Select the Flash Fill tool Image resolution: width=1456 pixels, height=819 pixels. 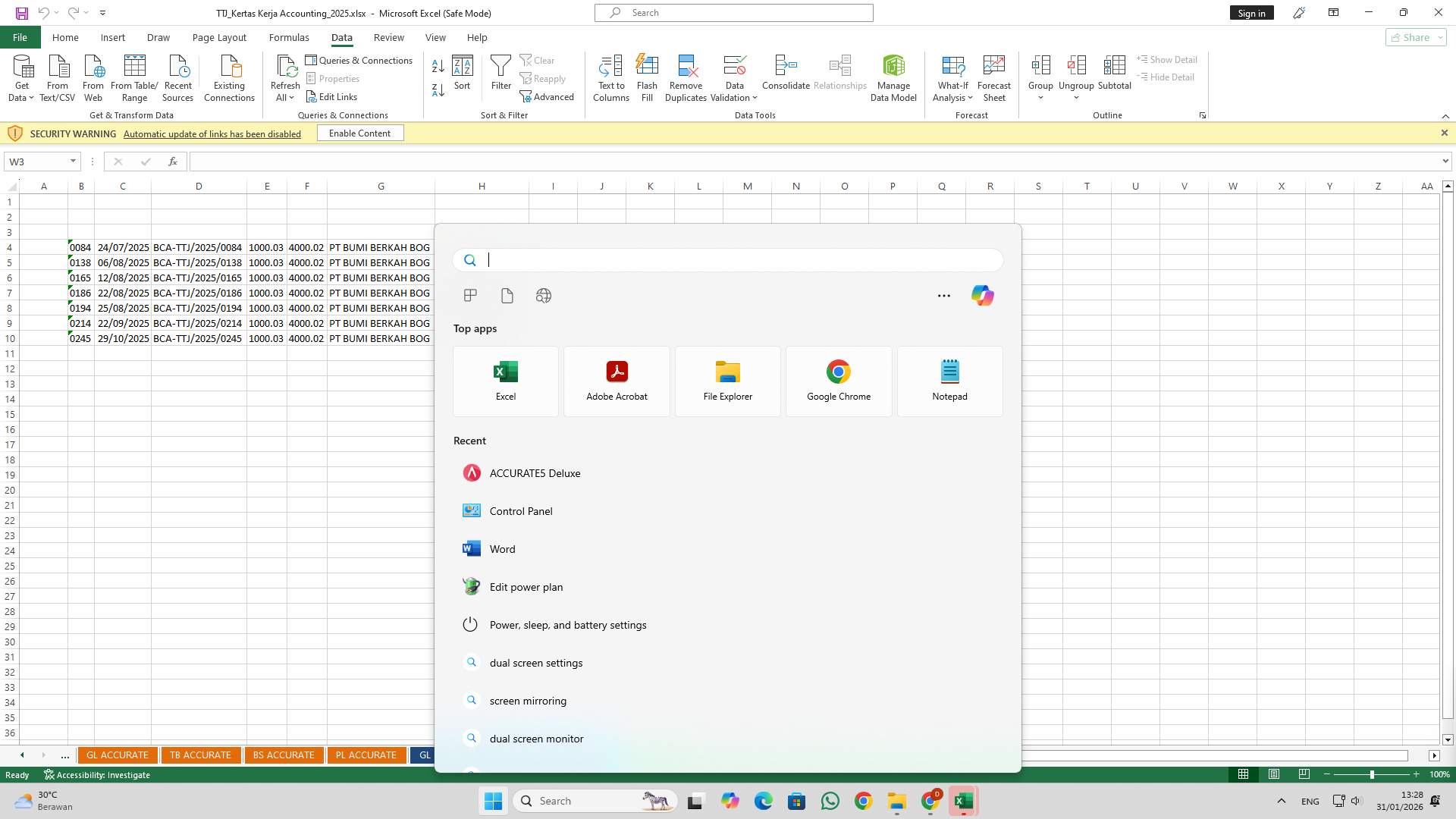pos(648,76)
